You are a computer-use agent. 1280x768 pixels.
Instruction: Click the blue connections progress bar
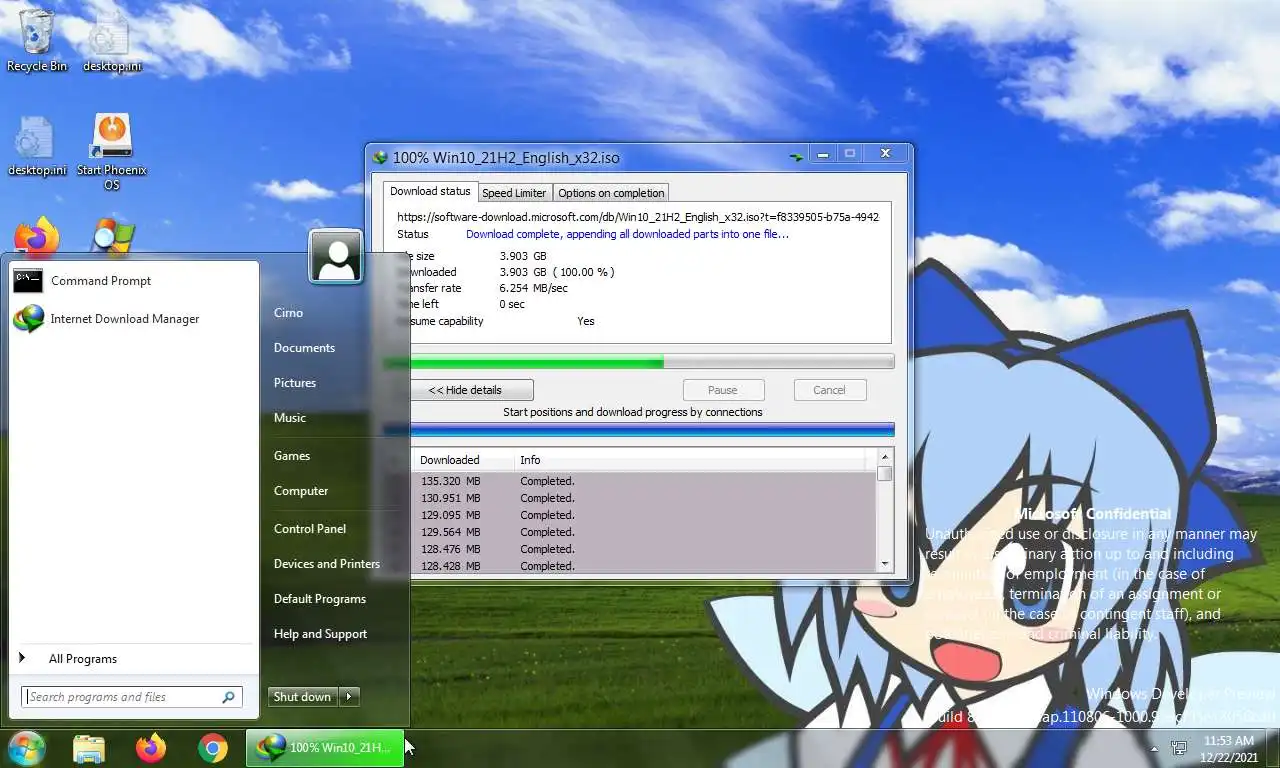click(639, 430)
